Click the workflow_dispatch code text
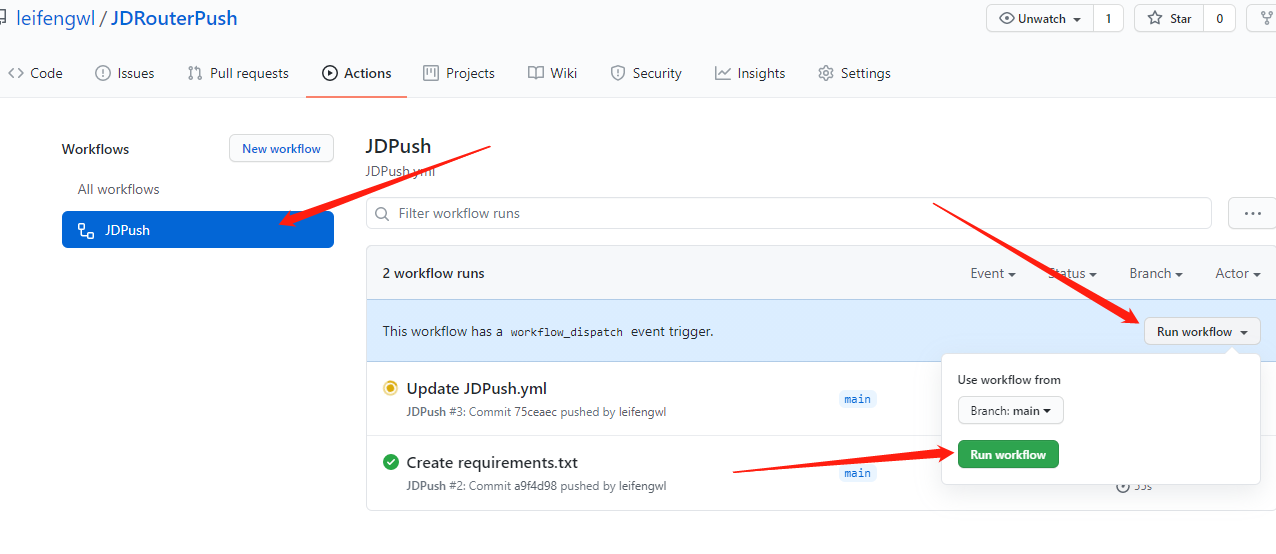The height and width of the screenshot is (554, 1276). (x=566, y=332)
